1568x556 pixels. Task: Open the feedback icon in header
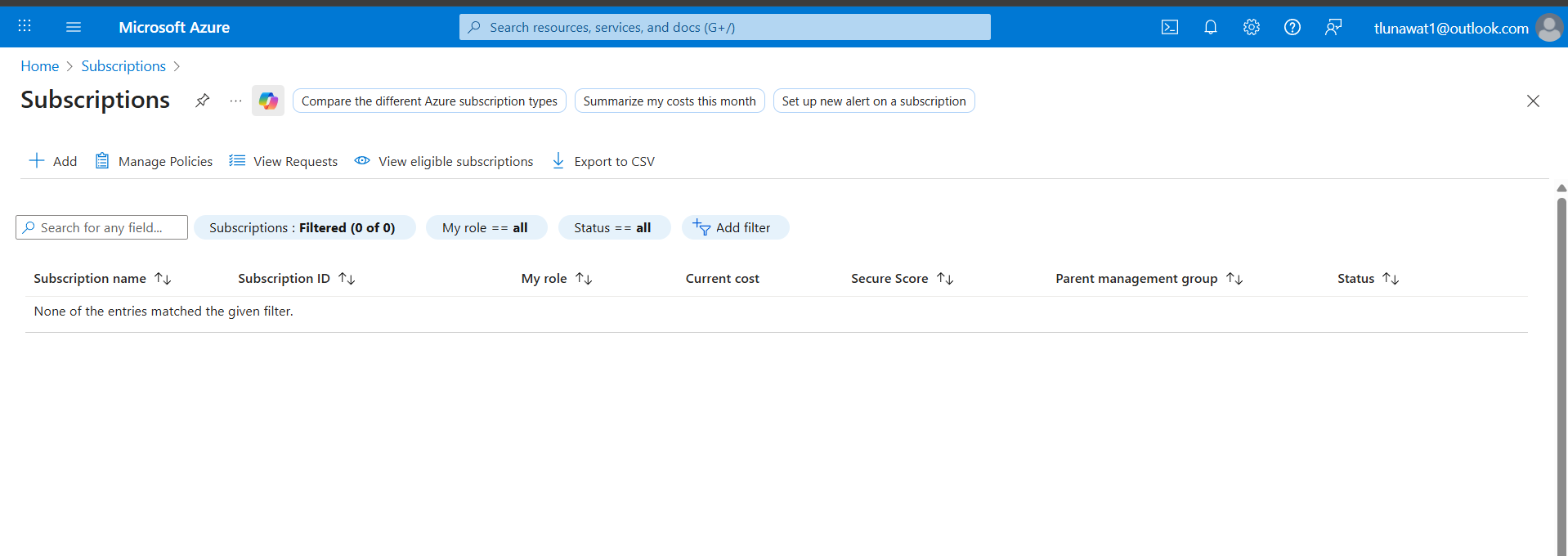tap(1333, 27)
